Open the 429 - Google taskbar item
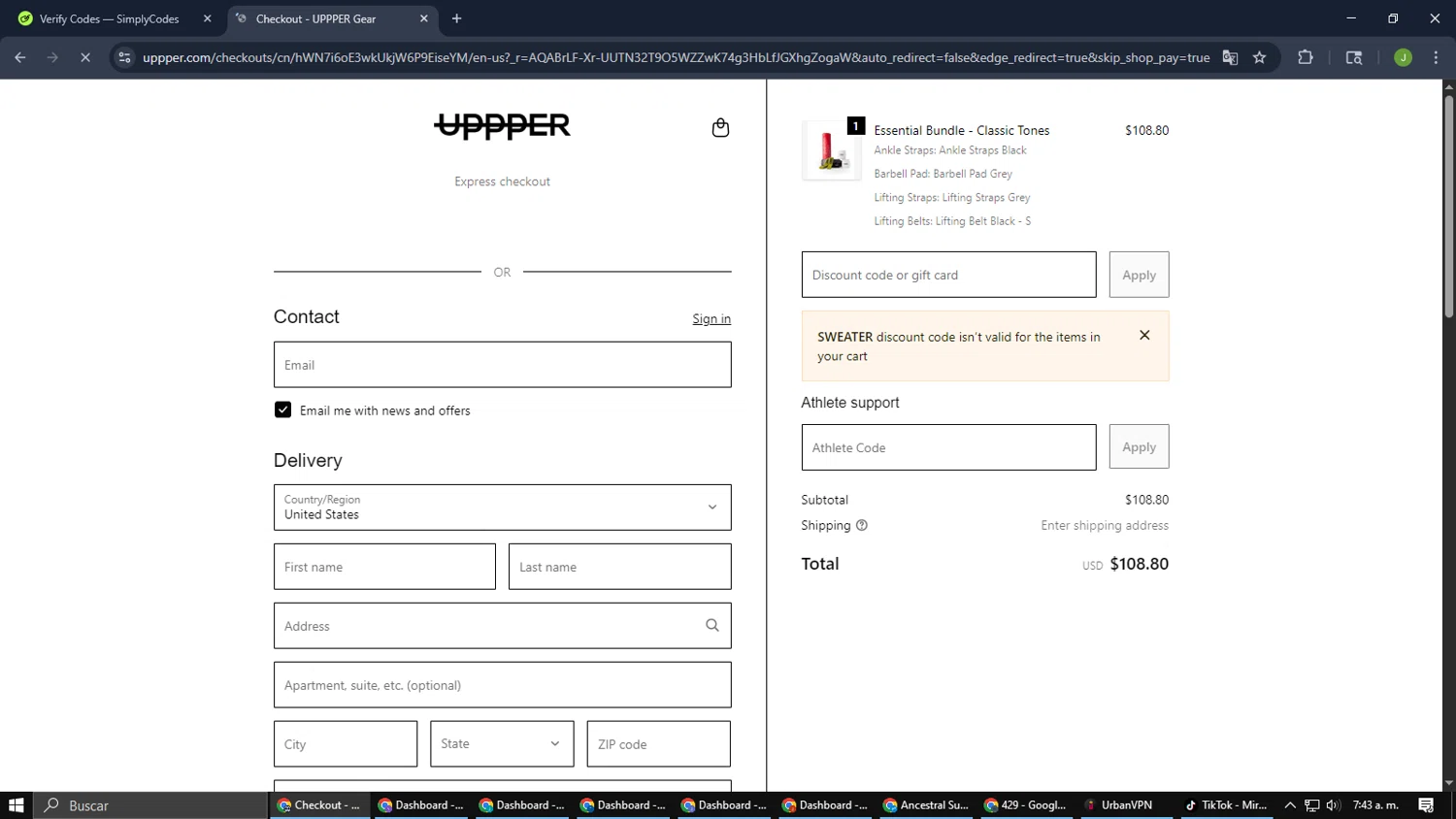The image size is (1456, 819). (x=1026, y=805)
